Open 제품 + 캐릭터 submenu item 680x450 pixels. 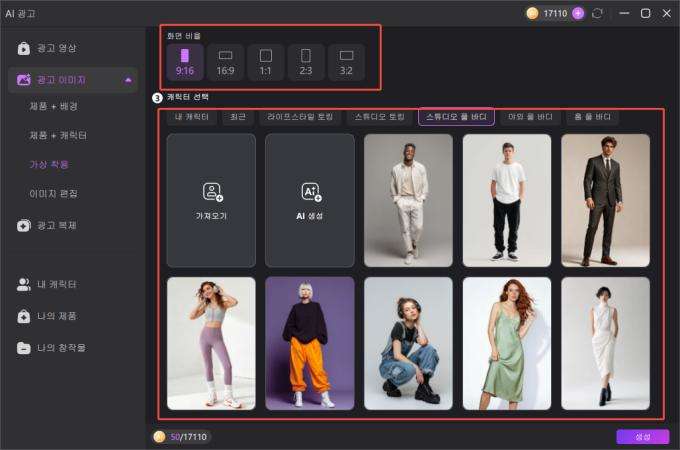tap(58, 135)
